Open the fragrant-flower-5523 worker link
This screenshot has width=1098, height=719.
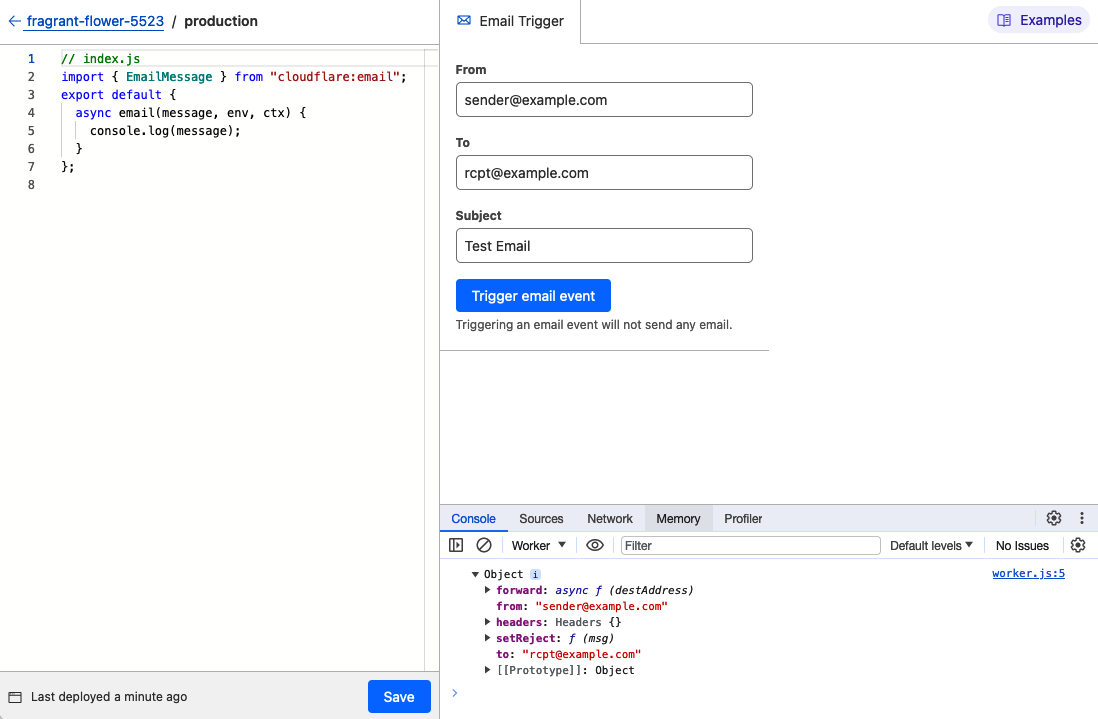(95, 22)
